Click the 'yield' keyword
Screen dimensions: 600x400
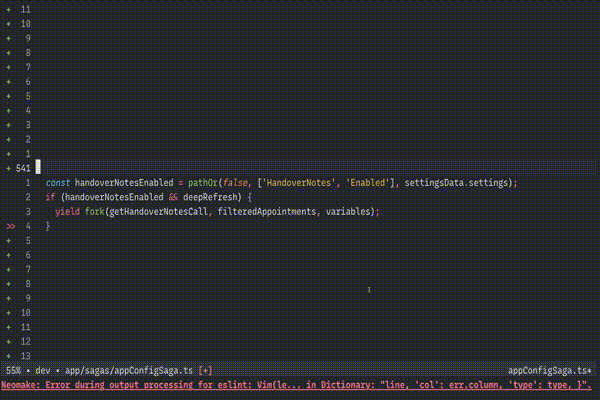click(67, 212)
